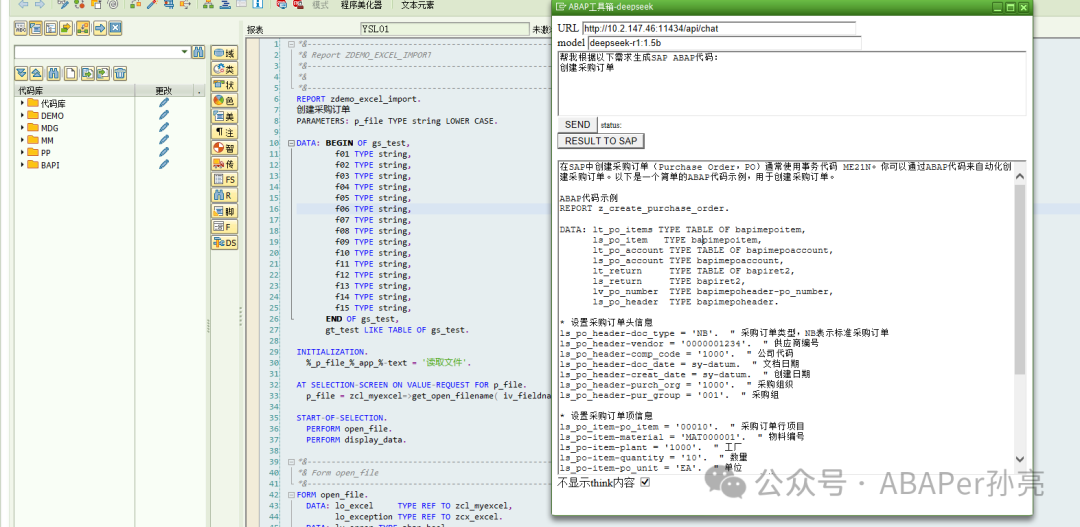
Task: Expand the MM folder node
Action: click(x=22, y=141)
